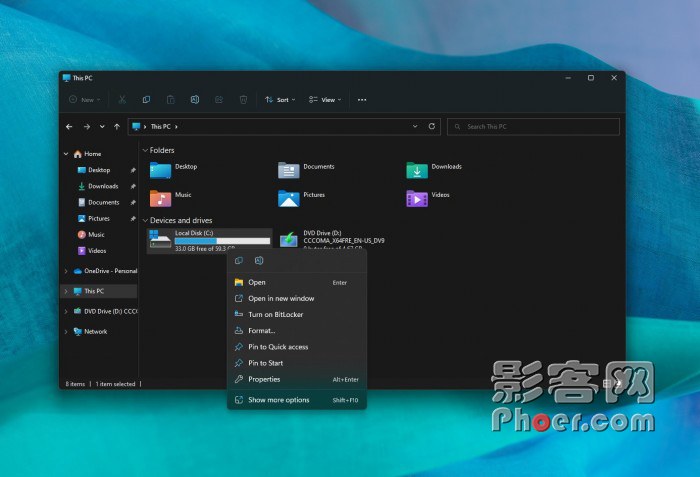Click the address bar breadcrumb chevron after This PC
Image resolution: width=700 pixels, height=477 pixels.
(176, 127)
